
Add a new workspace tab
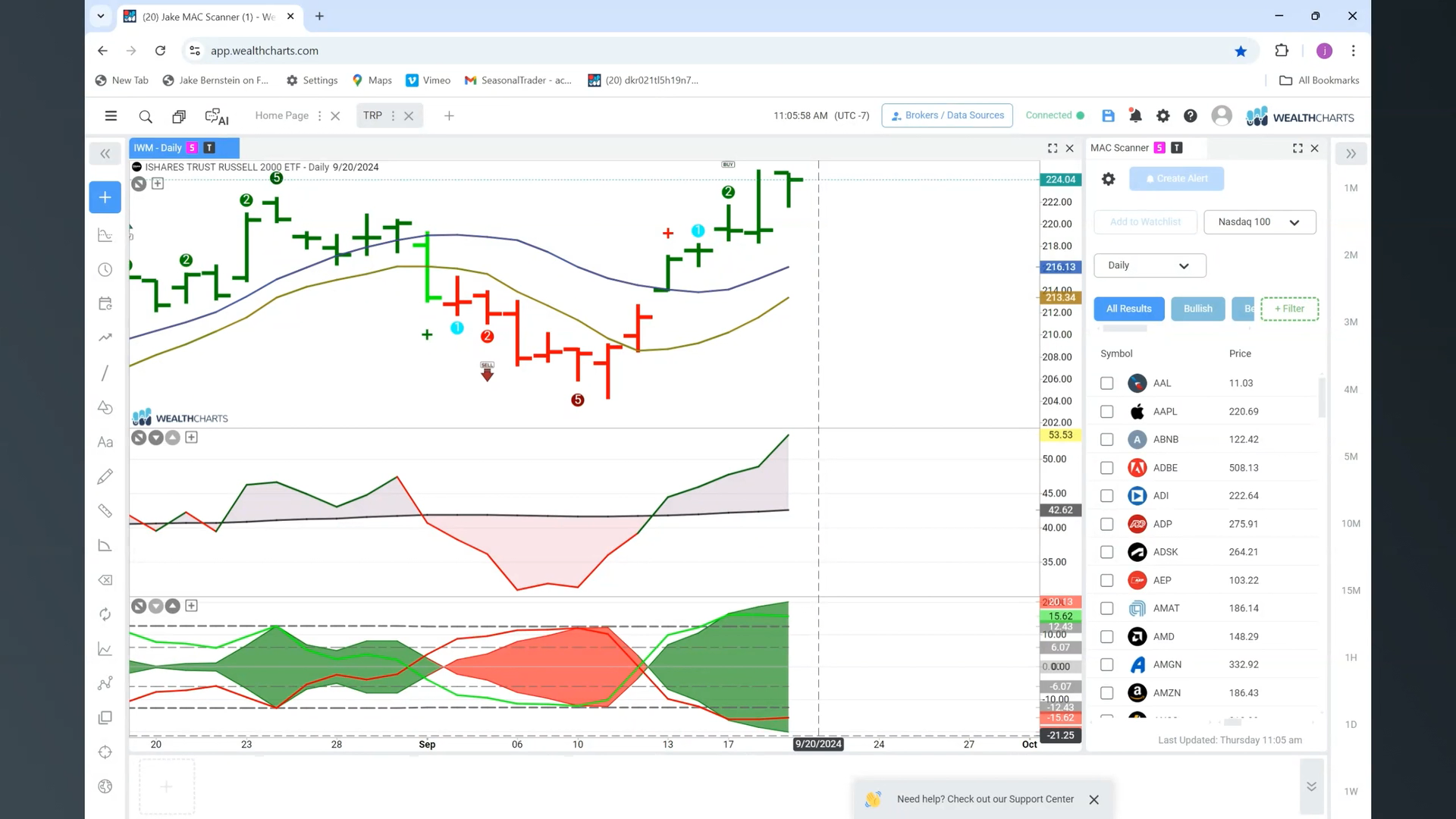(449, 116)
